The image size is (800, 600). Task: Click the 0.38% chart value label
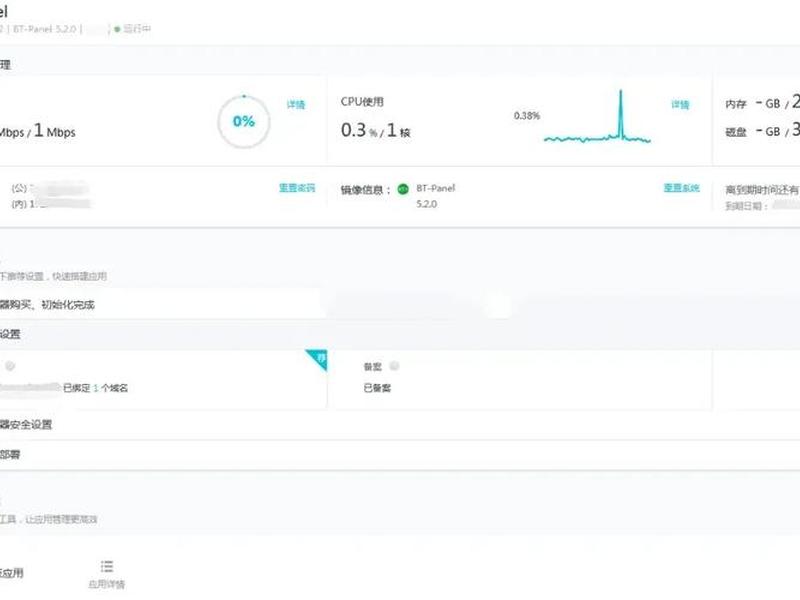(527, 116)
